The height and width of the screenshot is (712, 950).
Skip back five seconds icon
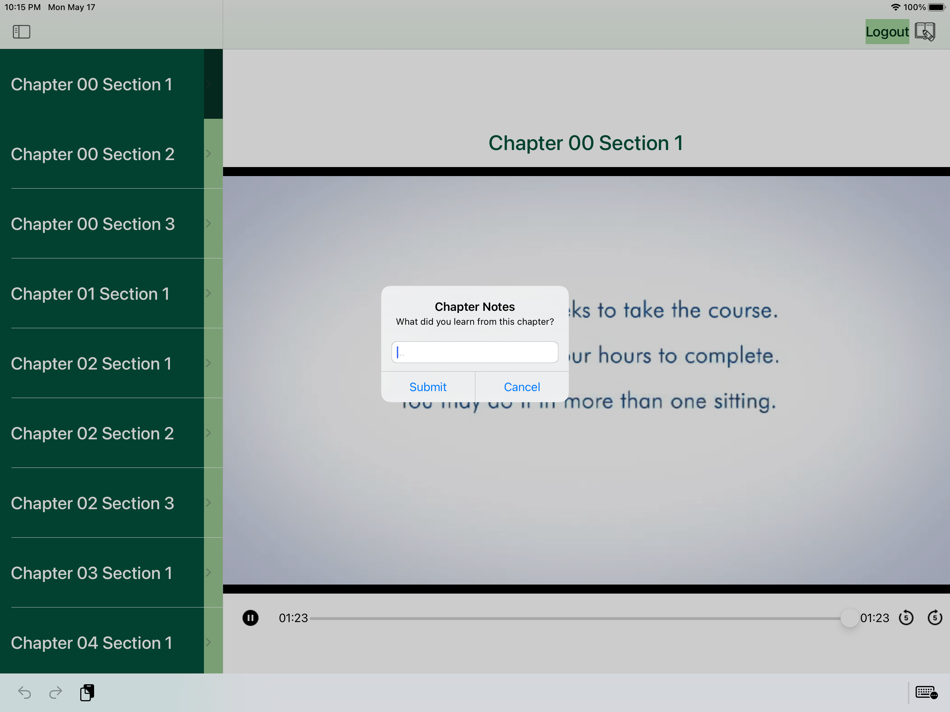[x=906, y=617]
